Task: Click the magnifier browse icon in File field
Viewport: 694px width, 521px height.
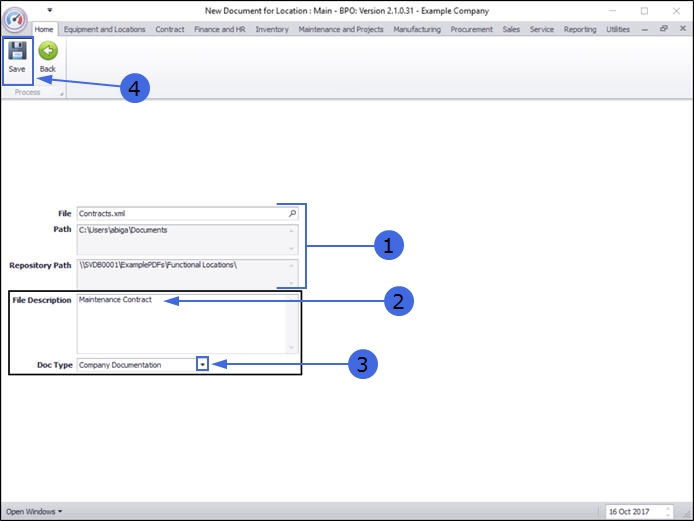Action: point(292,213)
